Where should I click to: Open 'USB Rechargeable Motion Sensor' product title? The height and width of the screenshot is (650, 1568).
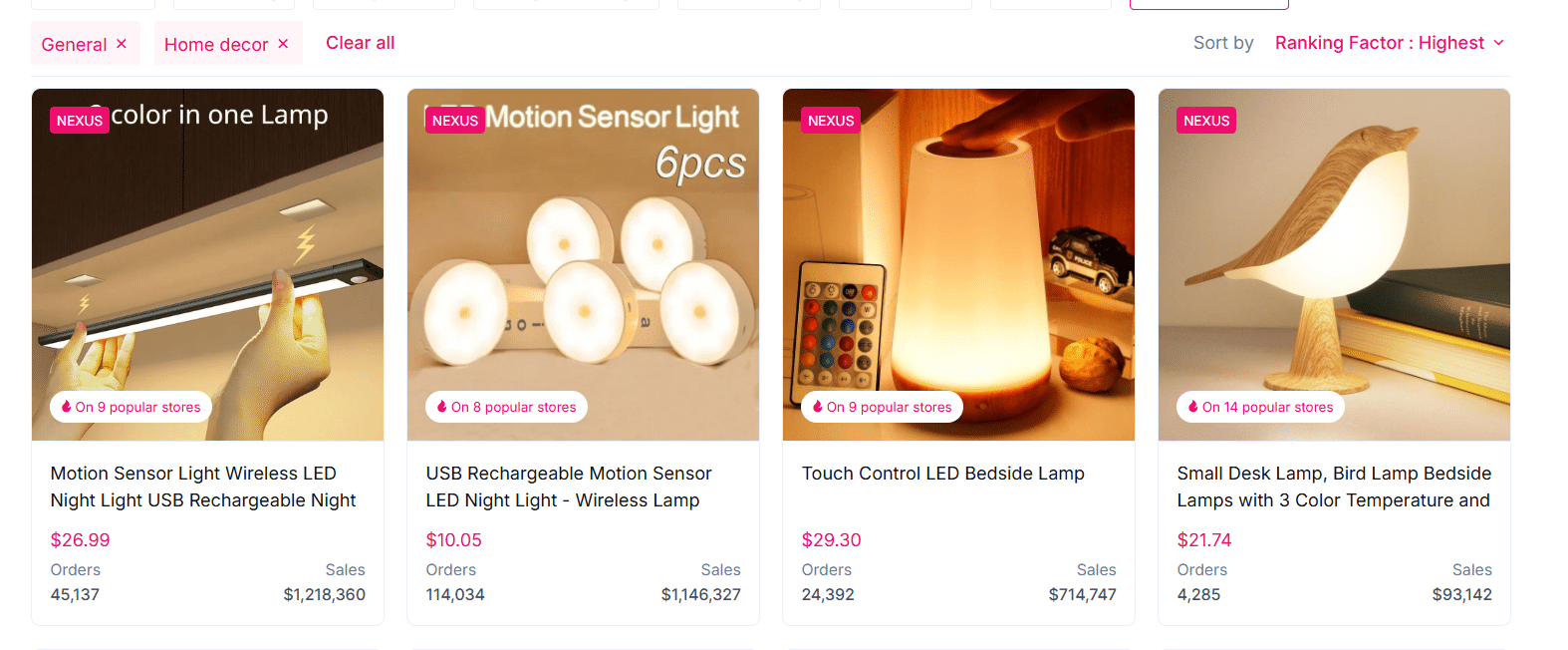[568, 487]
